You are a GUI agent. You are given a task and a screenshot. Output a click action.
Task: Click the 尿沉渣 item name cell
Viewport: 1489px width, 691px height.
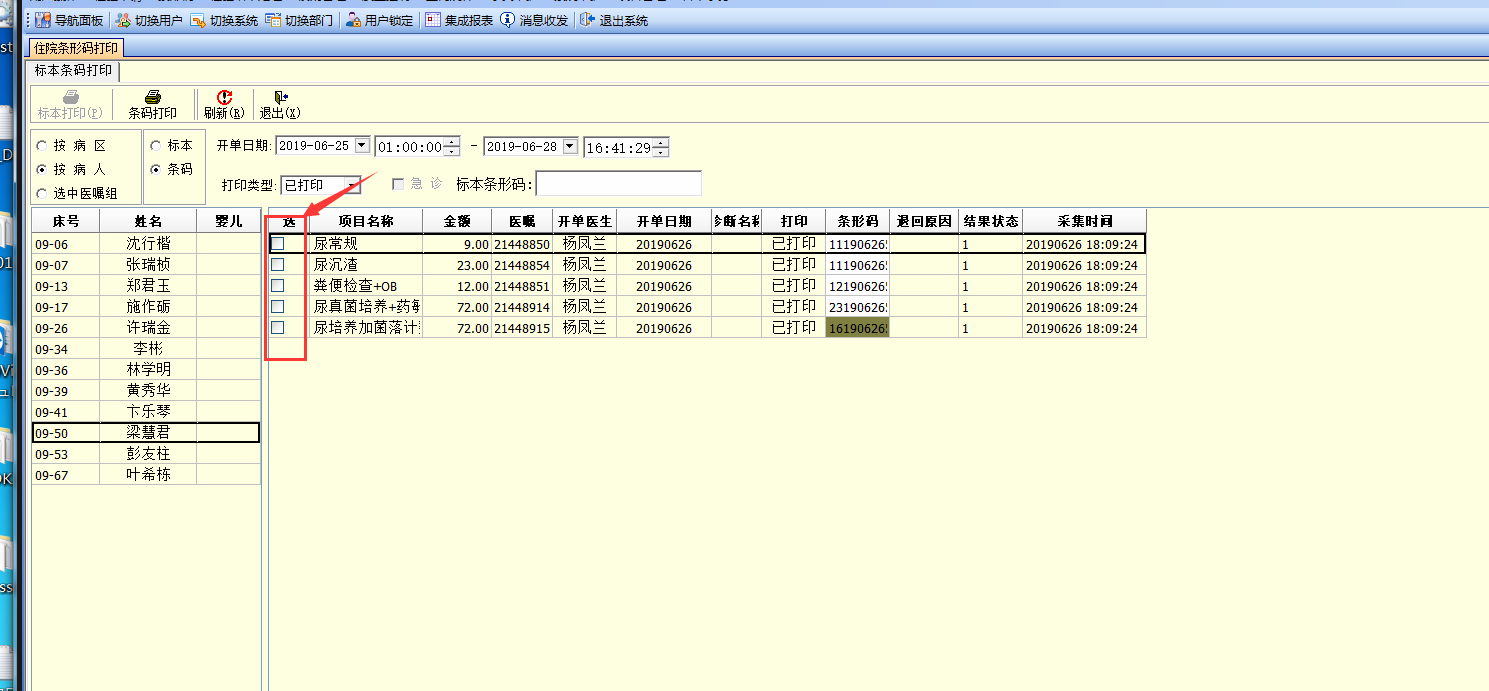tap(366, 264)
